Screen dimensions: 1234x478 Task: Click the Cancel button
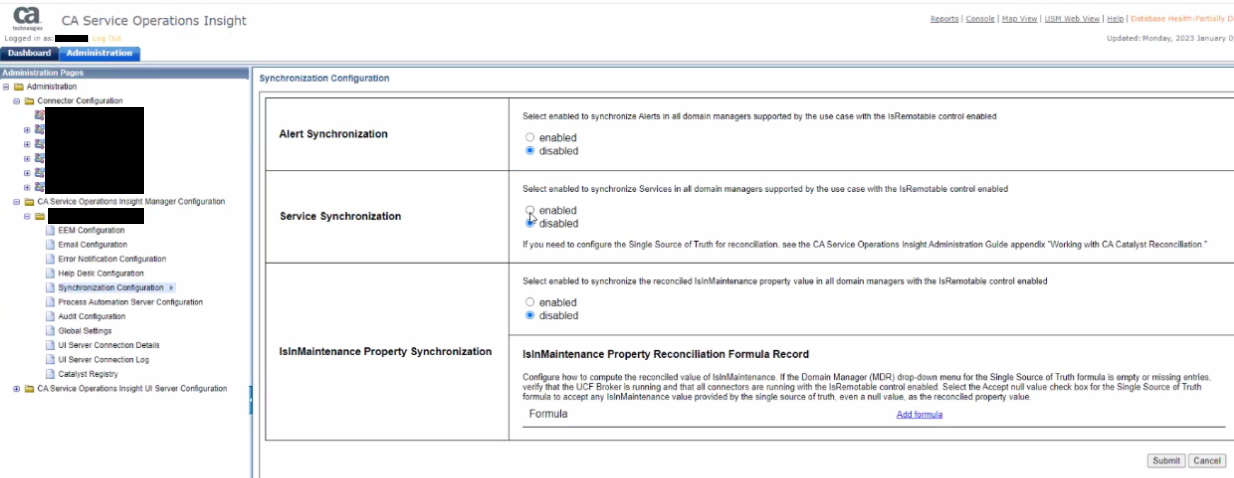coord(1207,461)
